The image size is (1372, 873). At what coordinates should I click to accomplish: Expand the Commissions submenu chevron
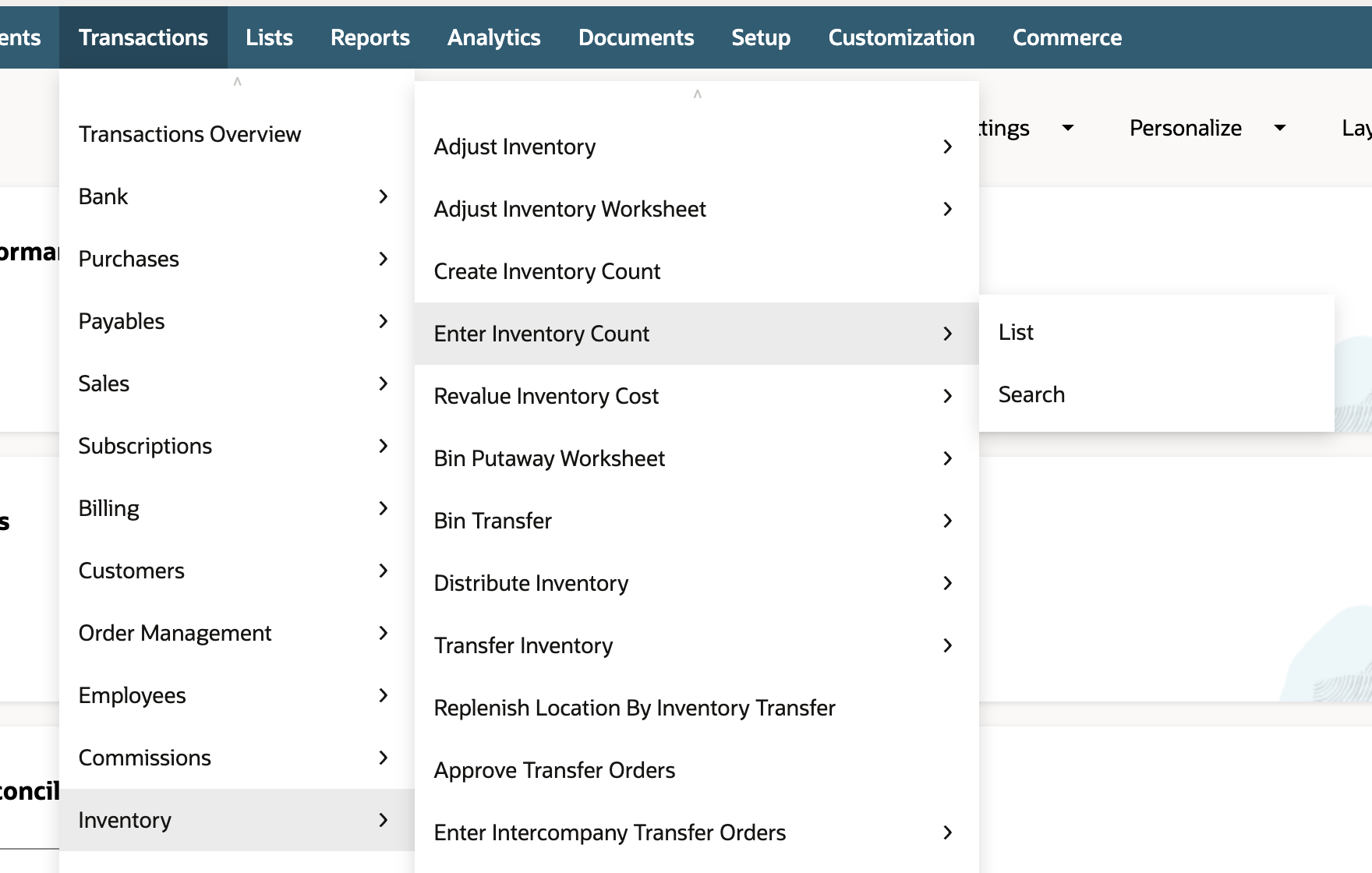tap(383, 758)
